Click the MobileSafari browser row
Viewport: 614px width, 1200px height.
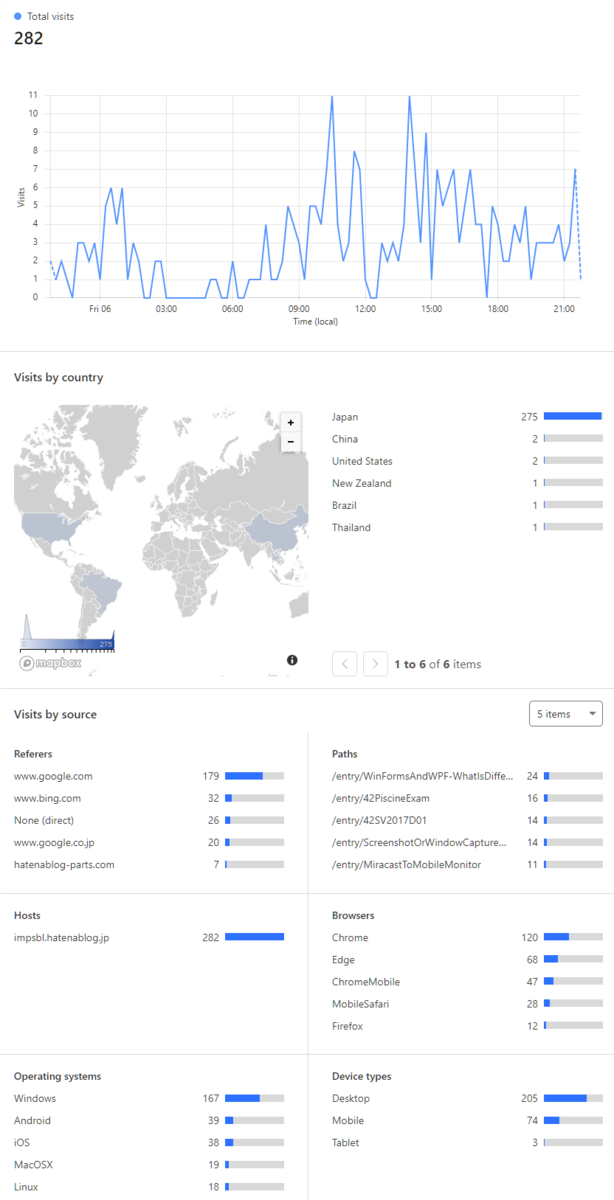467,1003
